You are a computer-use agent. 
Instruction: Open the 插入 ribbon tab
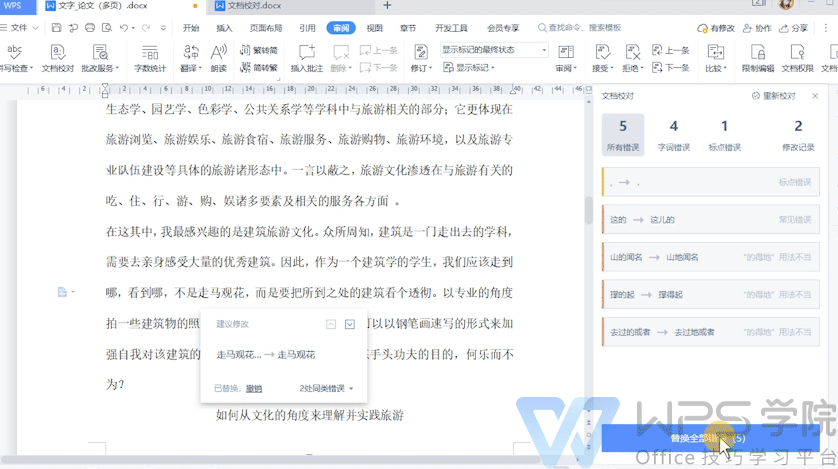(224, 28)
